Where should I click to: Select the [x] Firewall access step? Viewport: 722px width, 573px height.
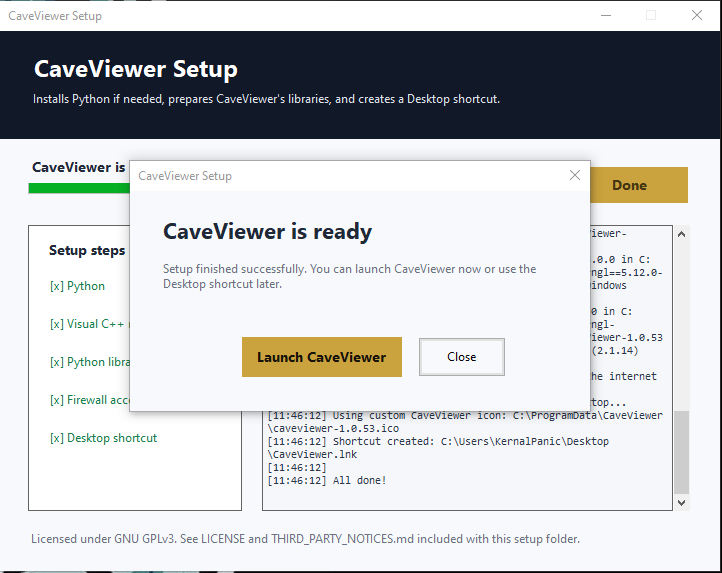point(89,400)
